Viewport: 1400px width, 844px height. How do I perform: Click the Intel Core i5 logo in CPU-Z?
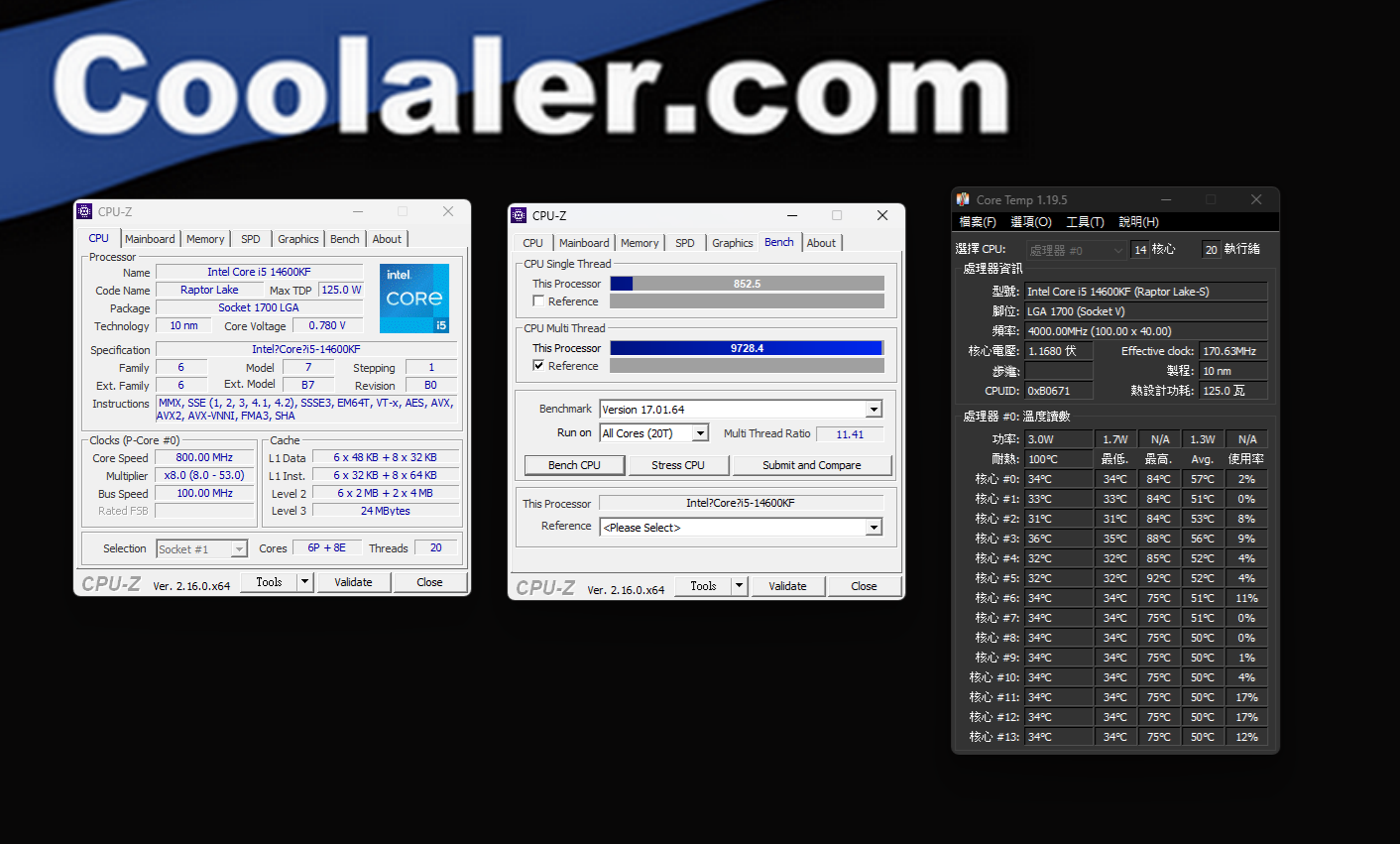click(414, 298)
